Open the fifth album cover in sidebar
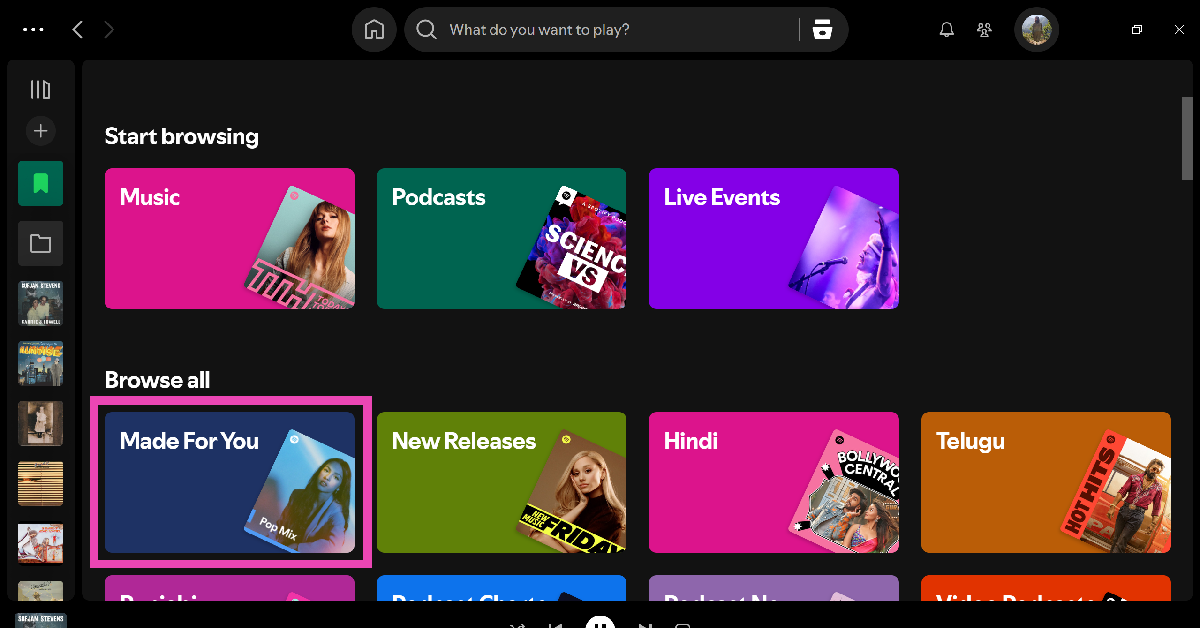1200x628 pixels. coord(40,543)
